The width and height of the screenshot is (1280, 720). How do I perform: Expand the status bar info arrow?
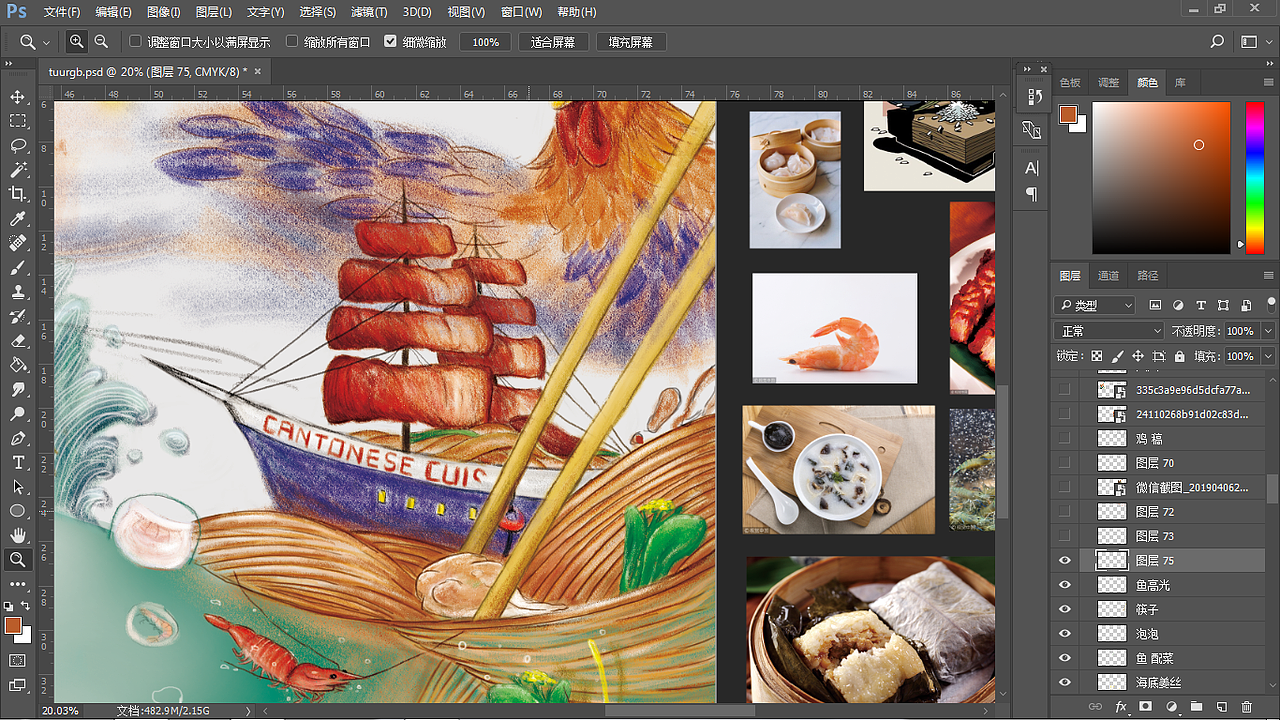coord(249,711)
